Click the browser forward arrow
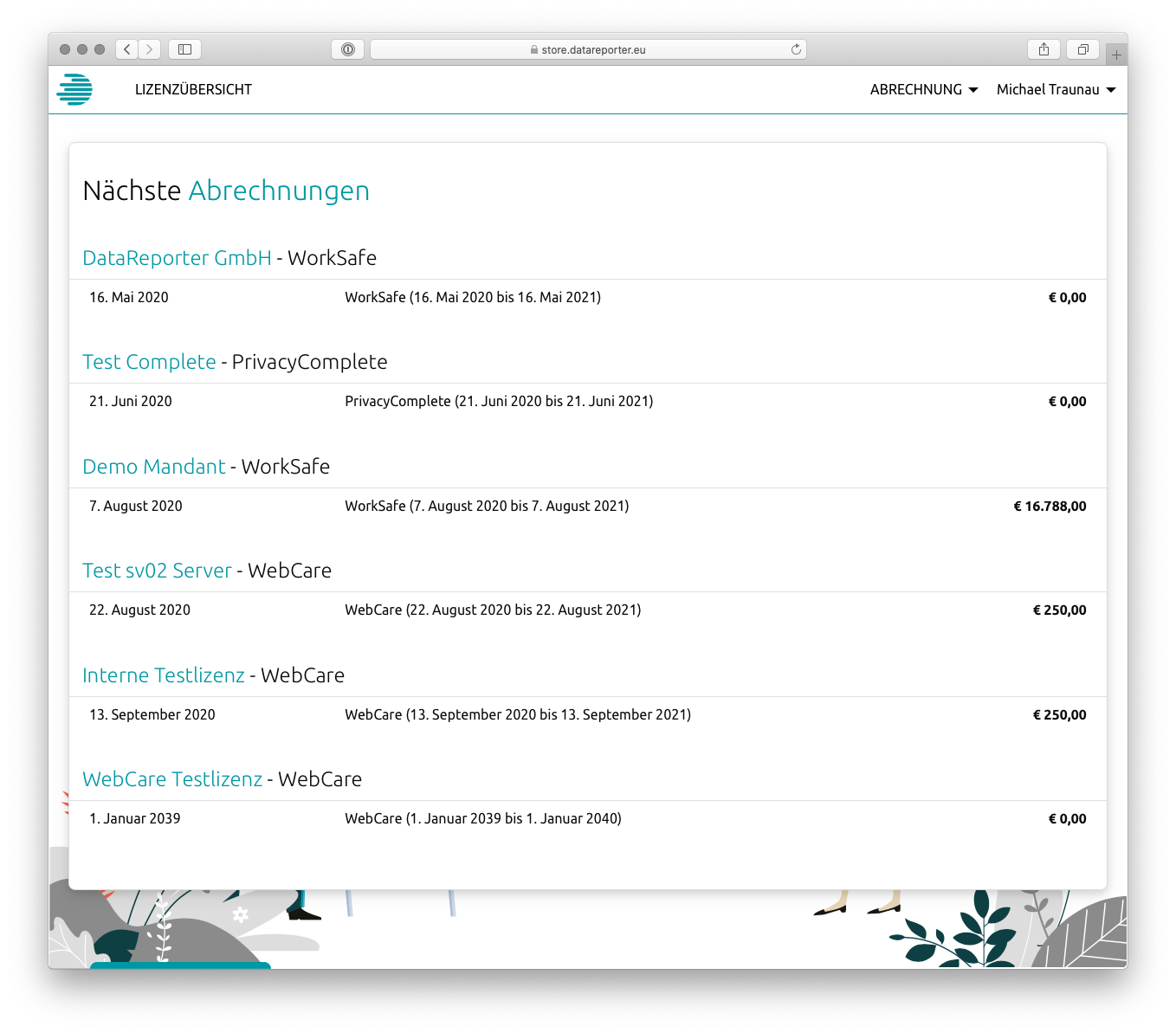1176x1033 pixels. 149,49
